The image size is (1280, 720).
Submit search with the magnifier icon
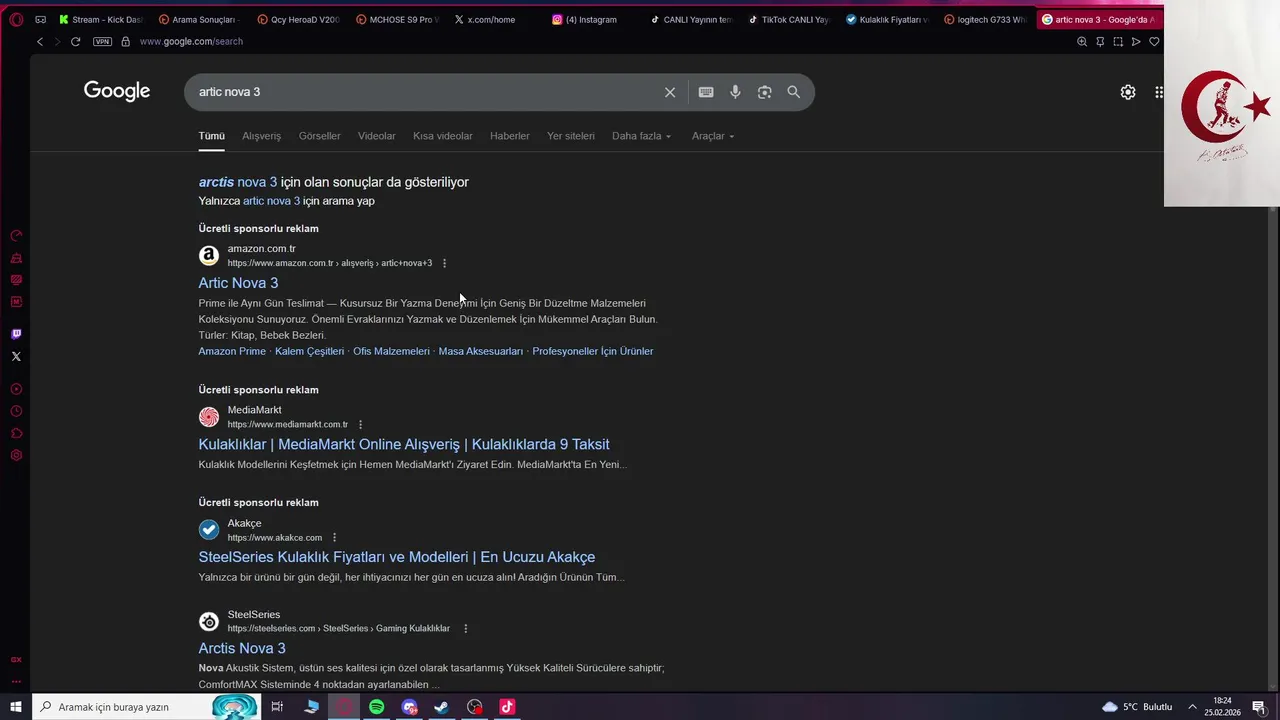[x=794, y=92]
